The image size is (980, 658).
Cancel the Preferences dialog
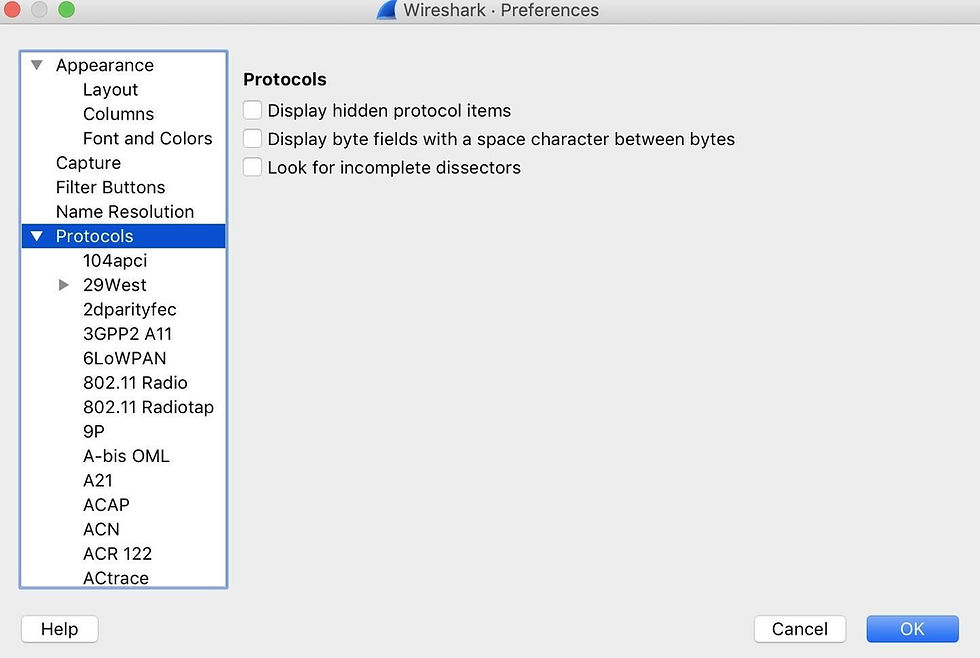[x=799, y=629]
